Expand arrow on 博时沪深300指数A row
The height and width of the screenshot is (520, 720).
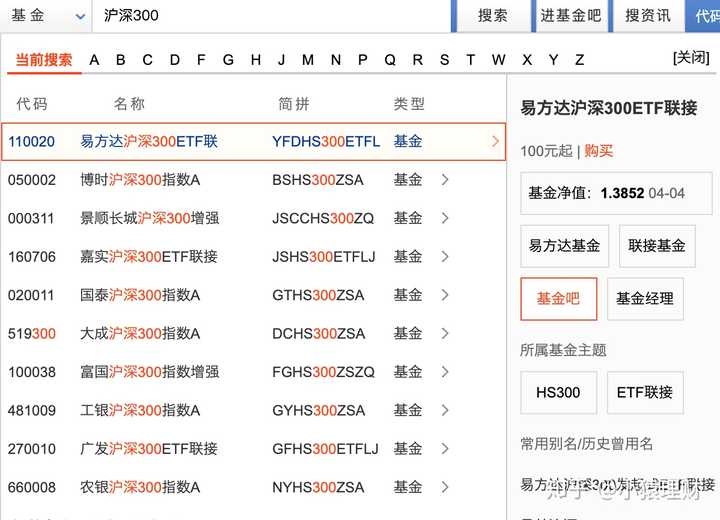tap(444, 180)
